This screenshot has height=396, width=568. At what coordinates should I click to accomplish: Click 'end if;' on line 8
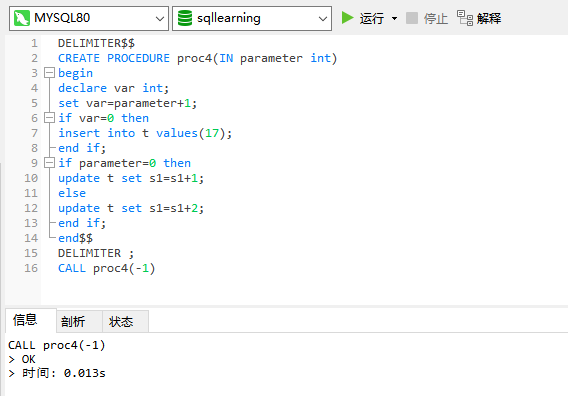coord(82,148)
